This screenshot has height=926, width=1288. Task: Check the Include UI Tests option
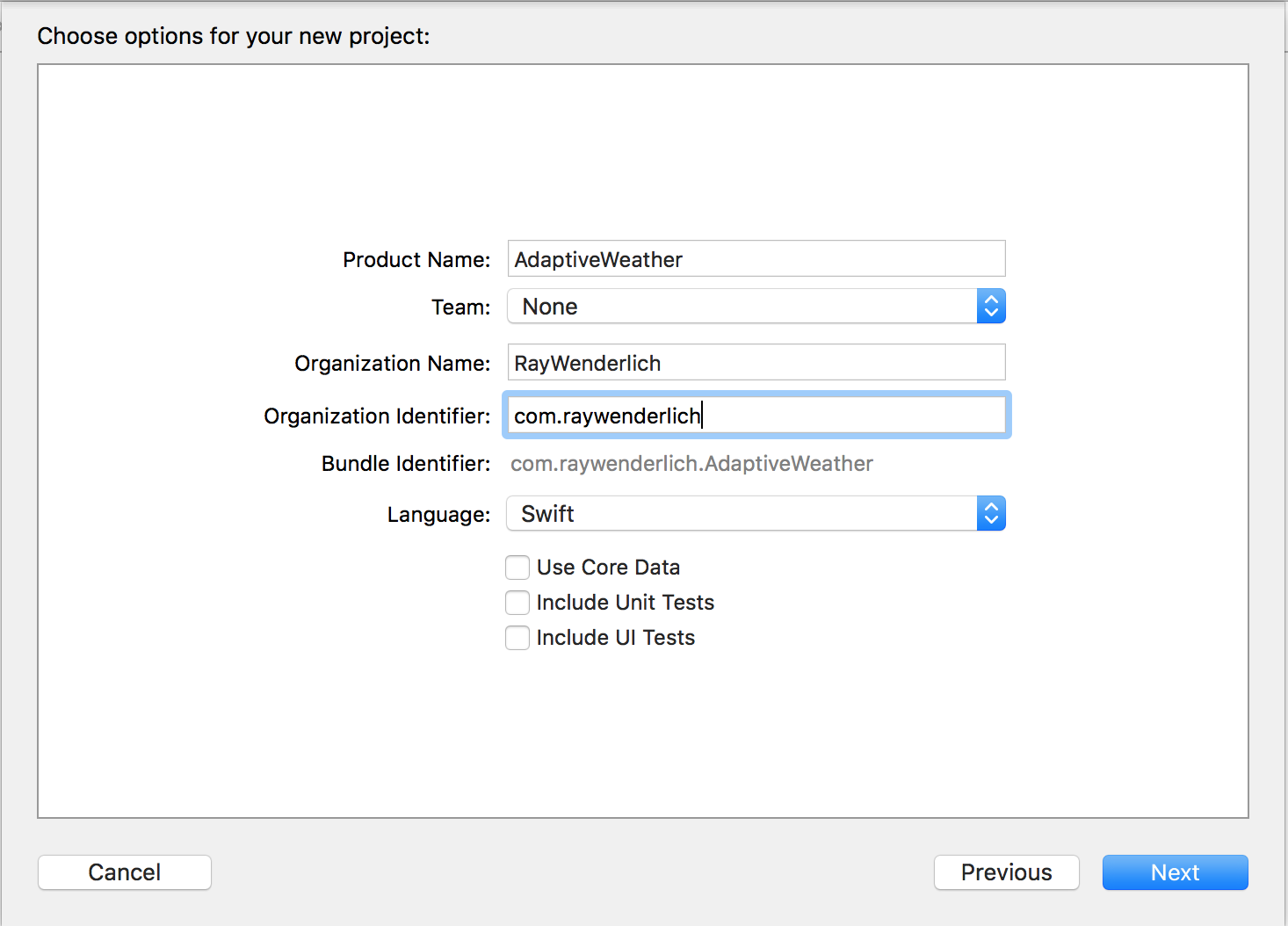click(517, 638)
